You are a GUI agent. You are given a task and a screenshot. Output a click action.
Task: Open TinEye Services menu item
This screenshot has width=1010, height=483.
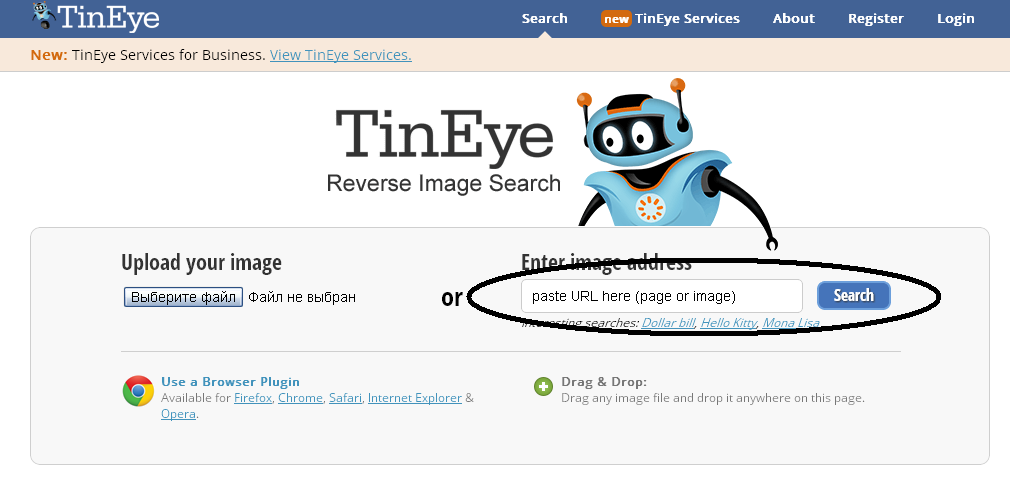(687, 18)
